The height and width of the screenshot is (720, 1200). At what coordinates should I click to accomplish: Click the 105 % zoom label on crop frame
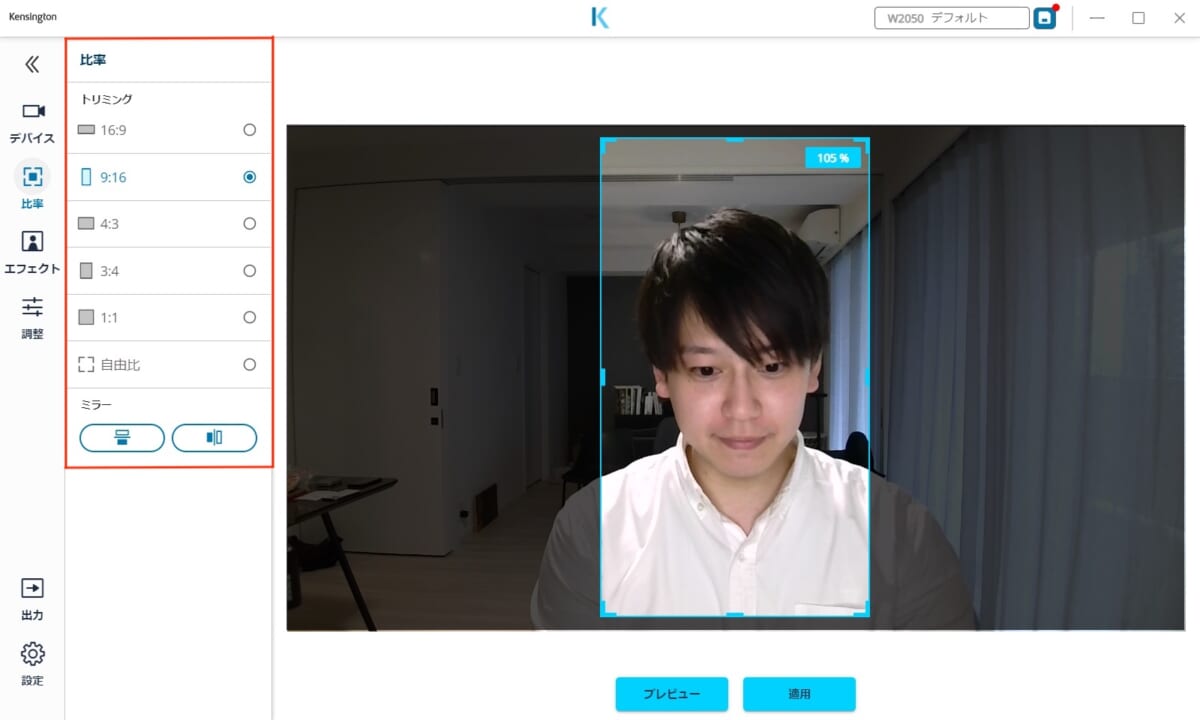[832, 158]
